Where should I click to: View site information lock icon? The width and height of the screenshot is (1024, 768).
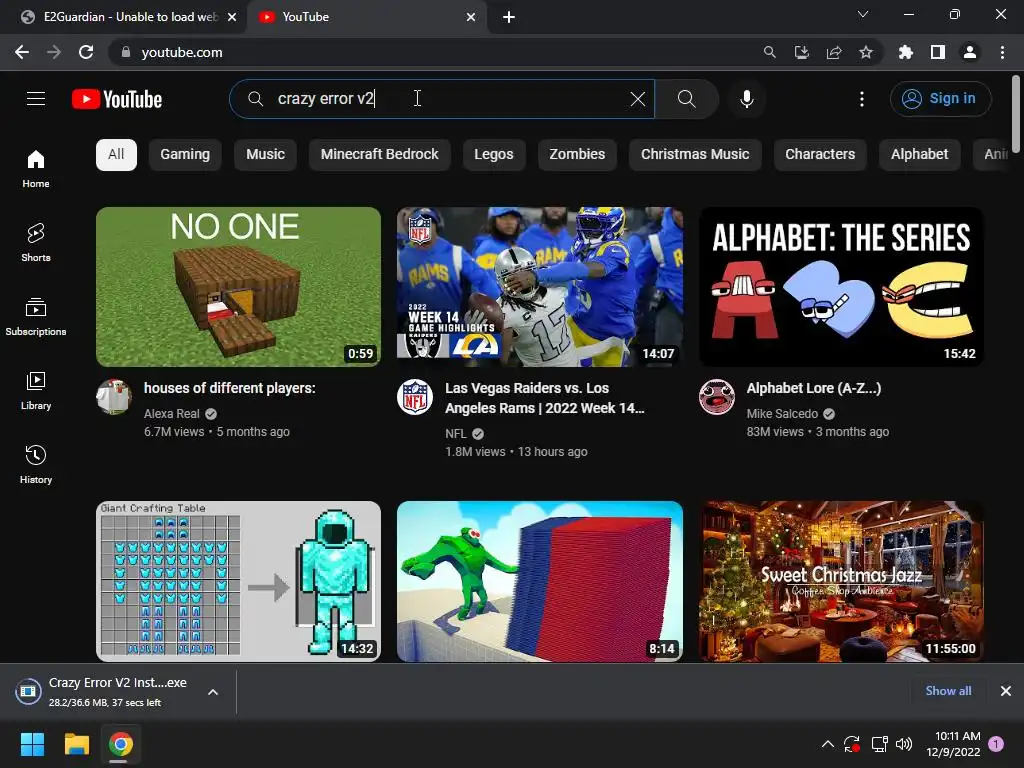pos(126,52)
